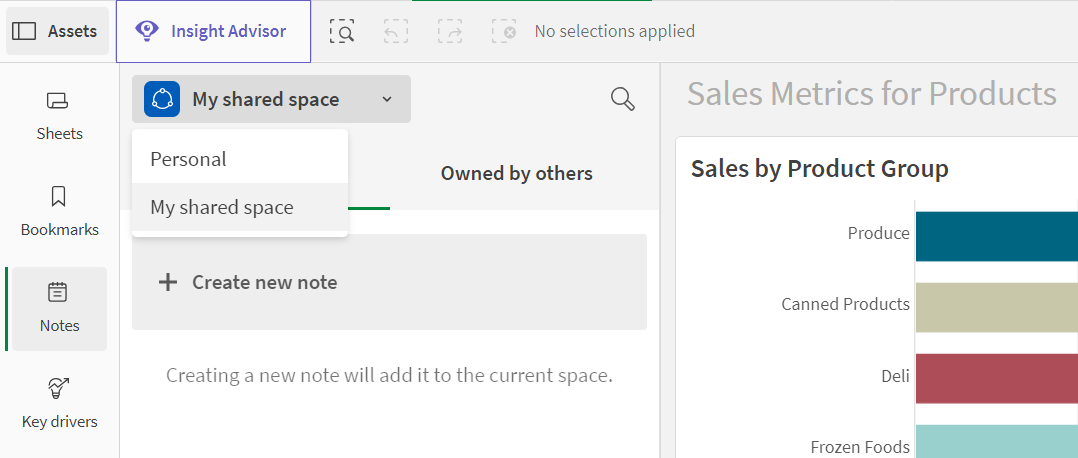Choose My shared space option
This screenshot has width=1078, height=458.
click(222, 207)
